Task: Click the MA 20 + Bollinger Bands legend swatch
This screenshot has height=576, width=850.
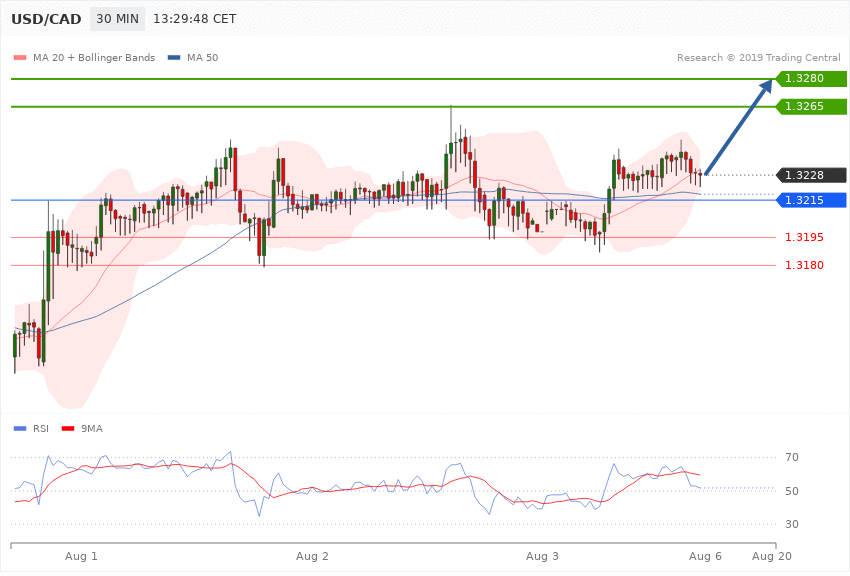Action: [20, 57]
